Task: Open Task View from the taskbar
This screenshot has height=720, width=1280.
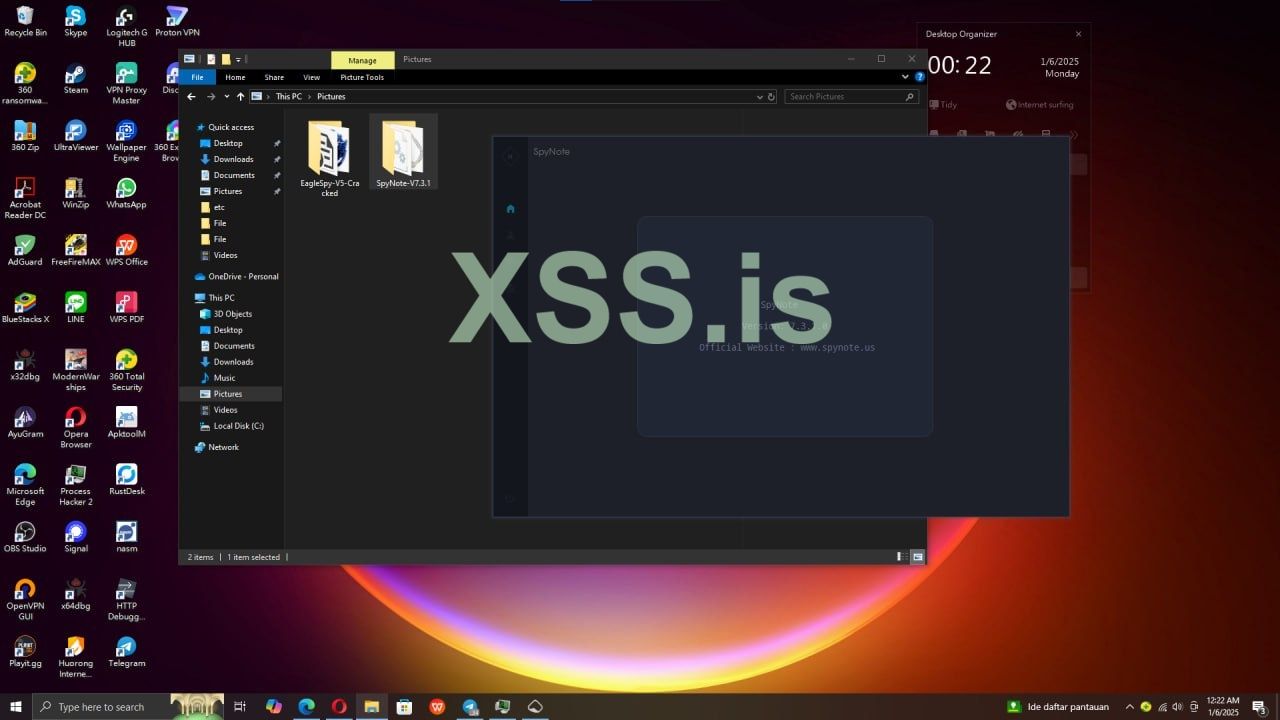Action: point(240,707)
